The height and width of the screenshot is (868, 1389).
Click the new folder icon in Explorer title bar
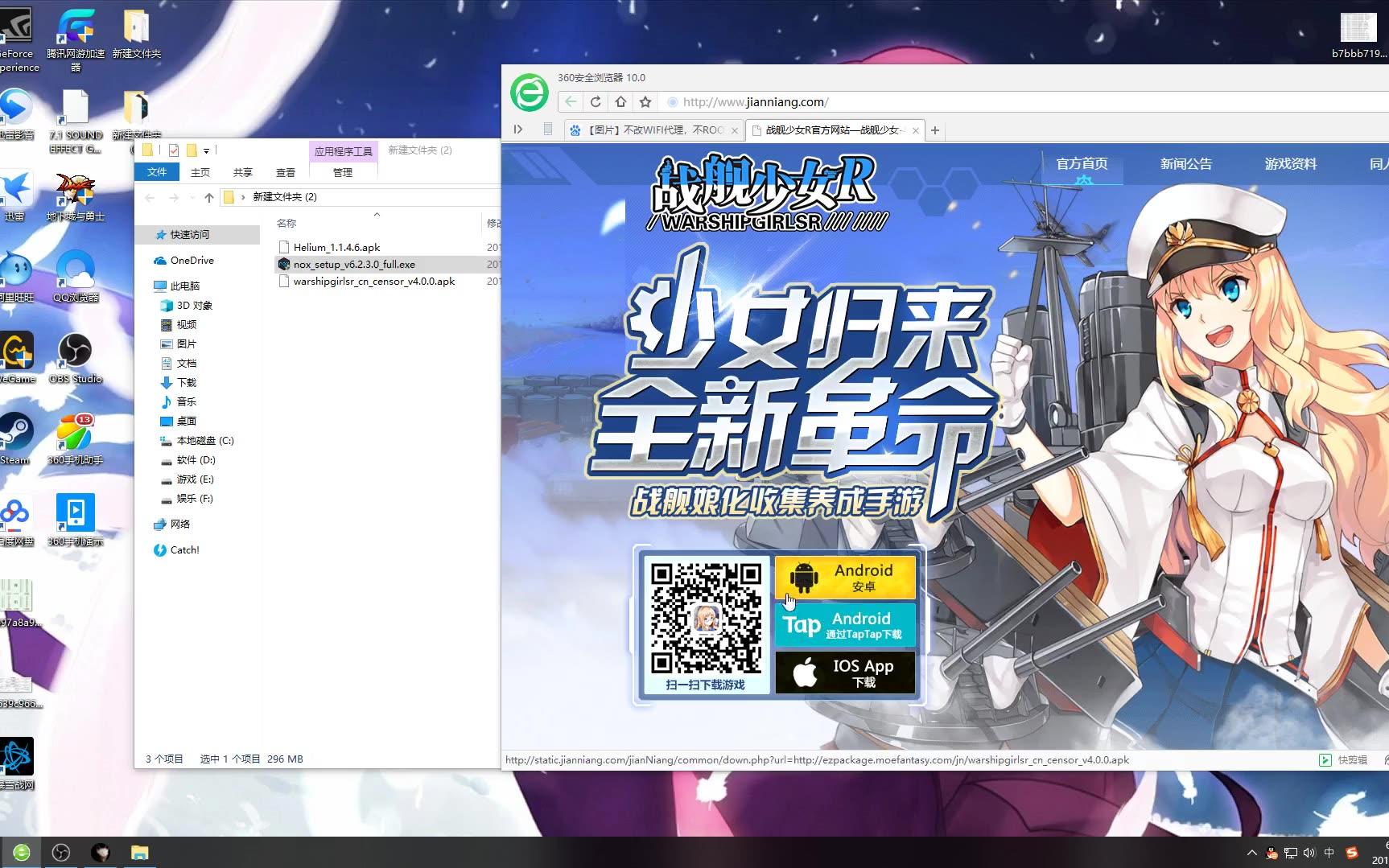pyautogui.click(x=192, y=150)
